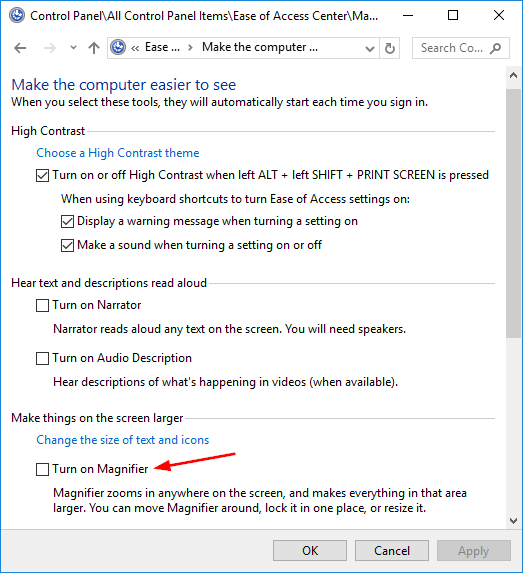This screenshot has height=573, width=523.
Task: Go back with the back arrow
Action: [x=20, y=48]
